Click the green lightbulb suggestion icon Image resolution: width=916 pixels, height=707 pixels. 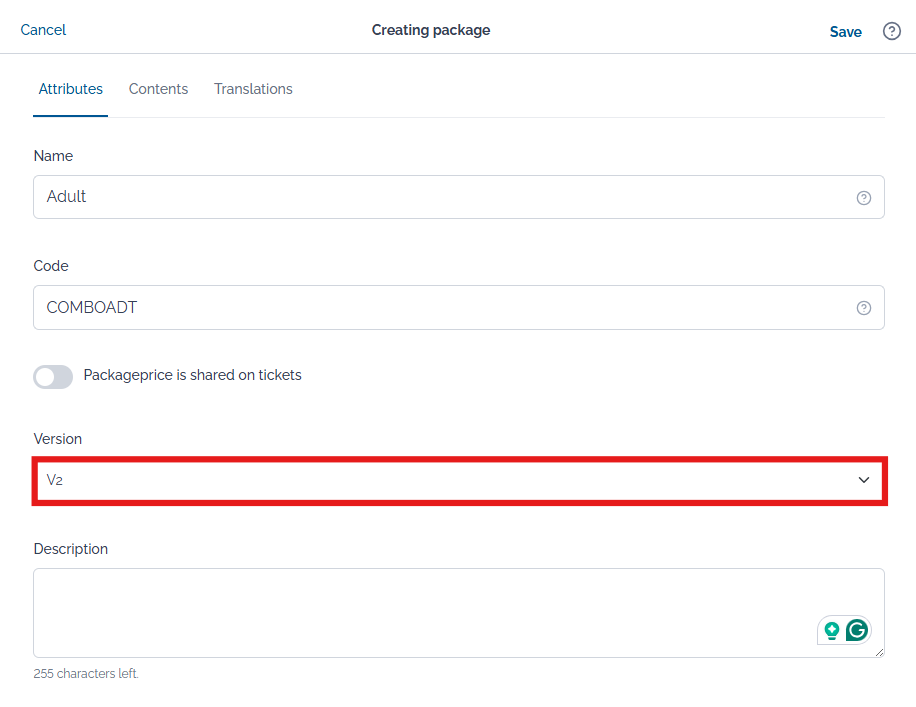[831, 630]
